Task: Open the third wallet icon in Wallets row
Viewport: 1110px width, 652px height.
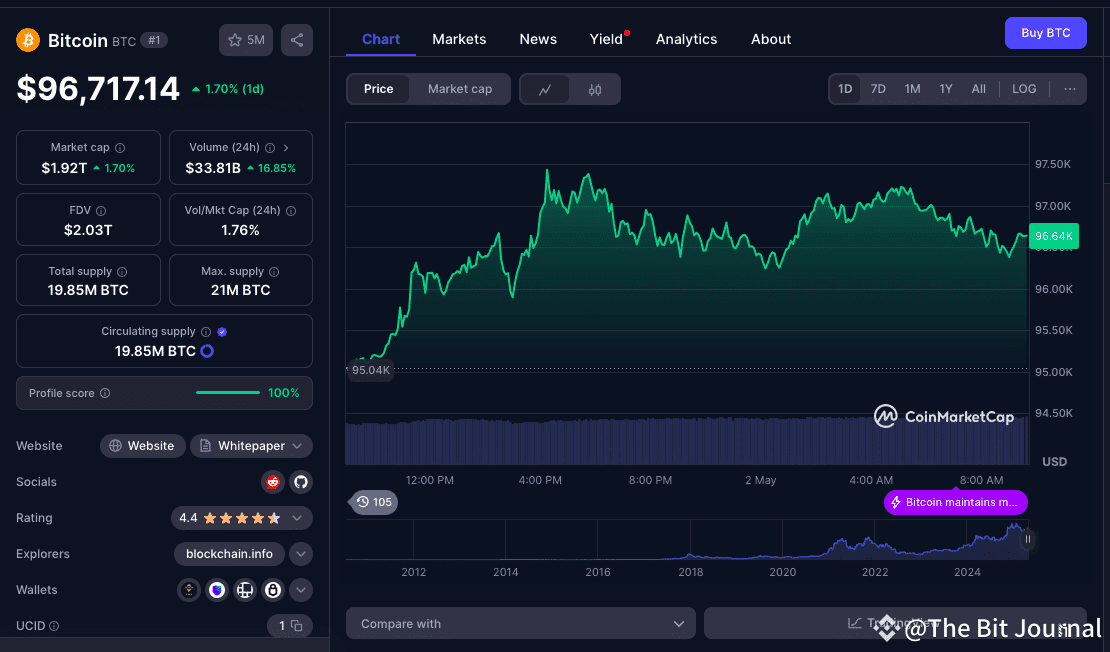Action: pos(245,590)
